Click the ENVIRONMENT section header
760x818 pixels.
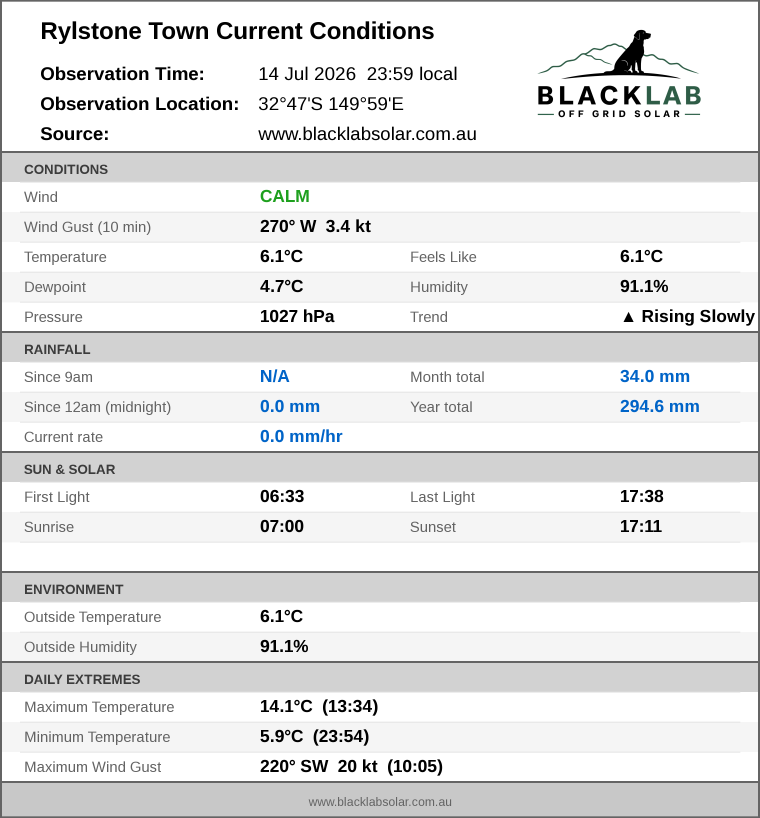(380, 589)
